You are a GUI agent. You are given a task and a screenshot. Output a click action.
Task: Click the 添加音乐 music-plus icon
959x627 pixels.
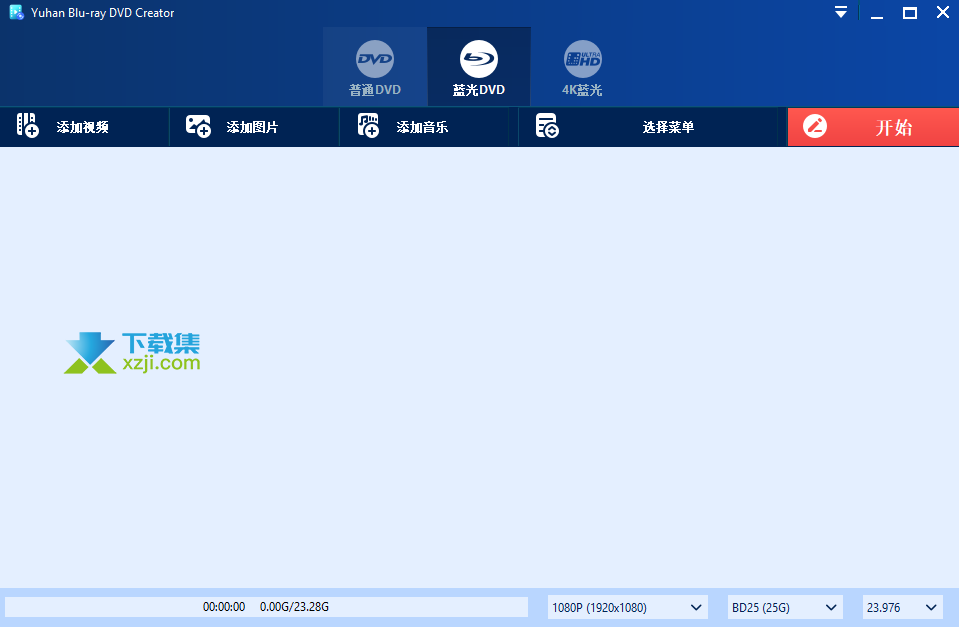pyautogui.click(x=368, y=125)
